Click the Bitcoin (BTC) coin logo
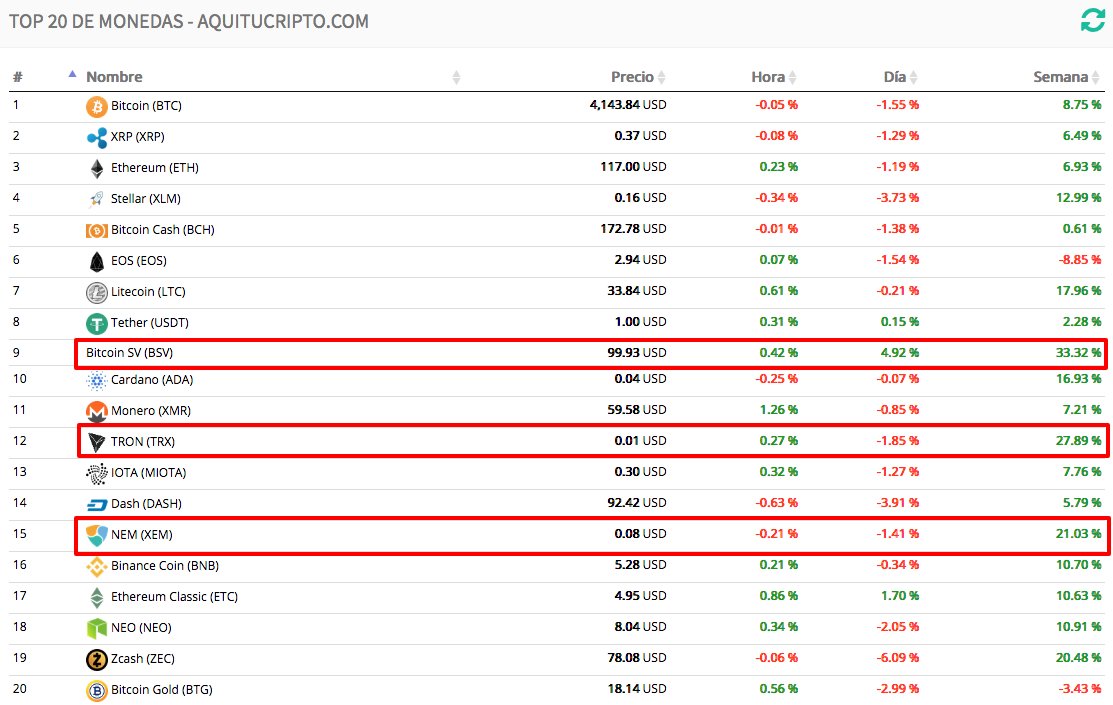This screenshot has width=1113, height=705. tap(97, 106)
